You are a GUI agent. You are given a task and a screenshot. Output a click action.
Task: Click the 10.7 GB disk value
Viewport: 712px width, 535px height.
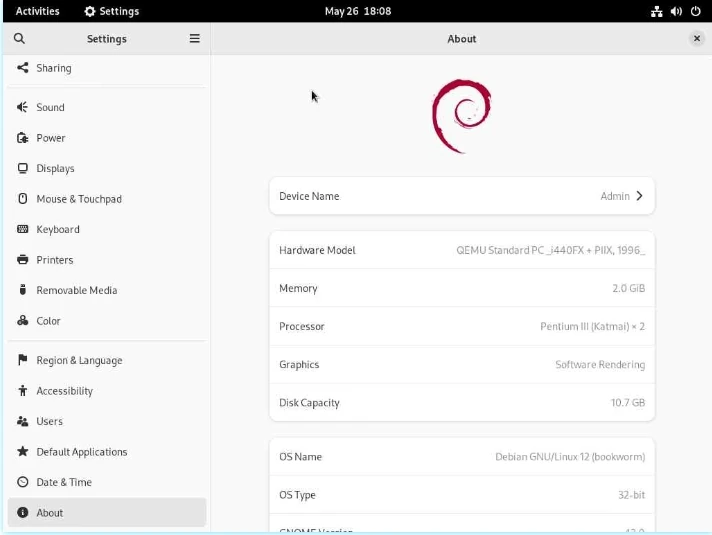pos(628,402)
